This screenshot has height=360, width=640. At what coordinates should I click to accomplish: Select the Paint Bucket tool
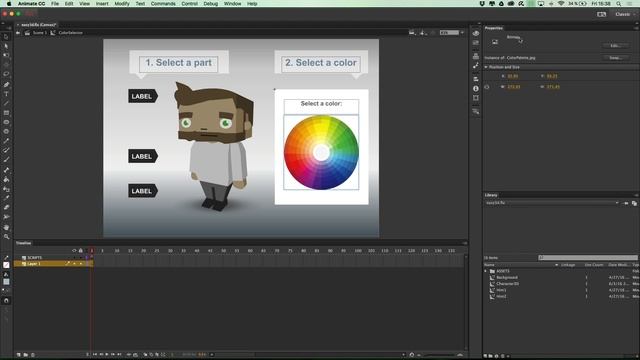(6, 180)
